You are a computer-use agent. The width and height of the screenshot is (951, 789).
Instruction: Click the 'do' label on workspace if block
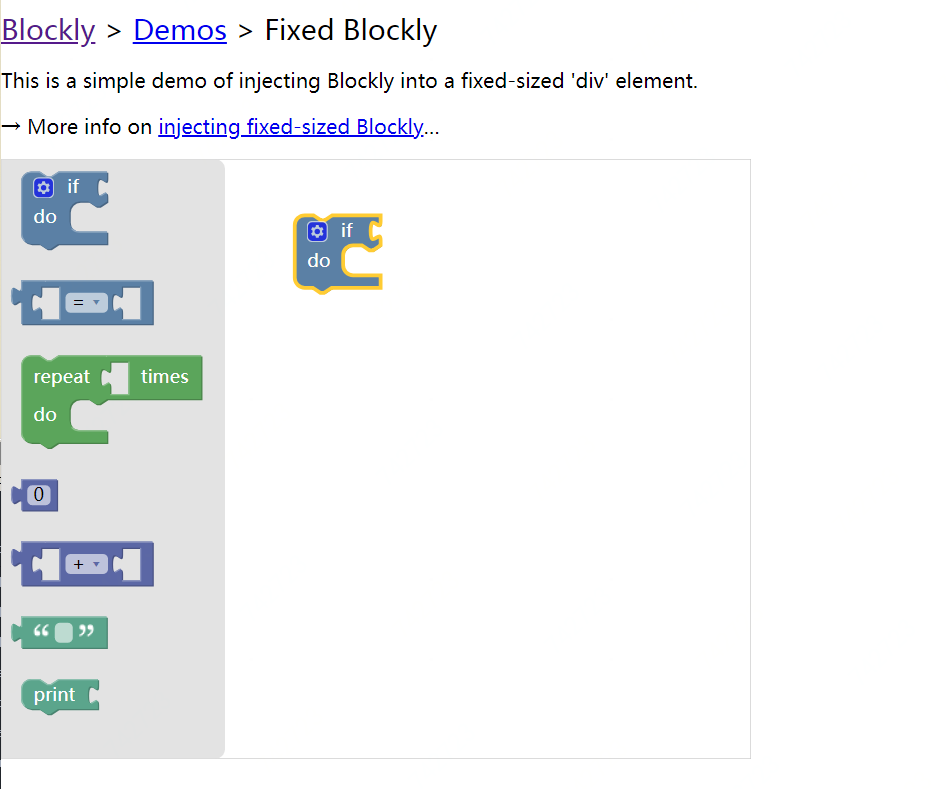coord(319,261)
